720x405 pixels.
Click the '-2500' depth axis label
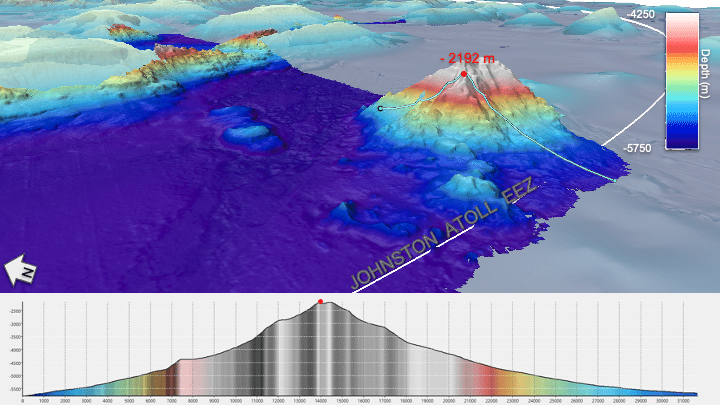(15, 311)
